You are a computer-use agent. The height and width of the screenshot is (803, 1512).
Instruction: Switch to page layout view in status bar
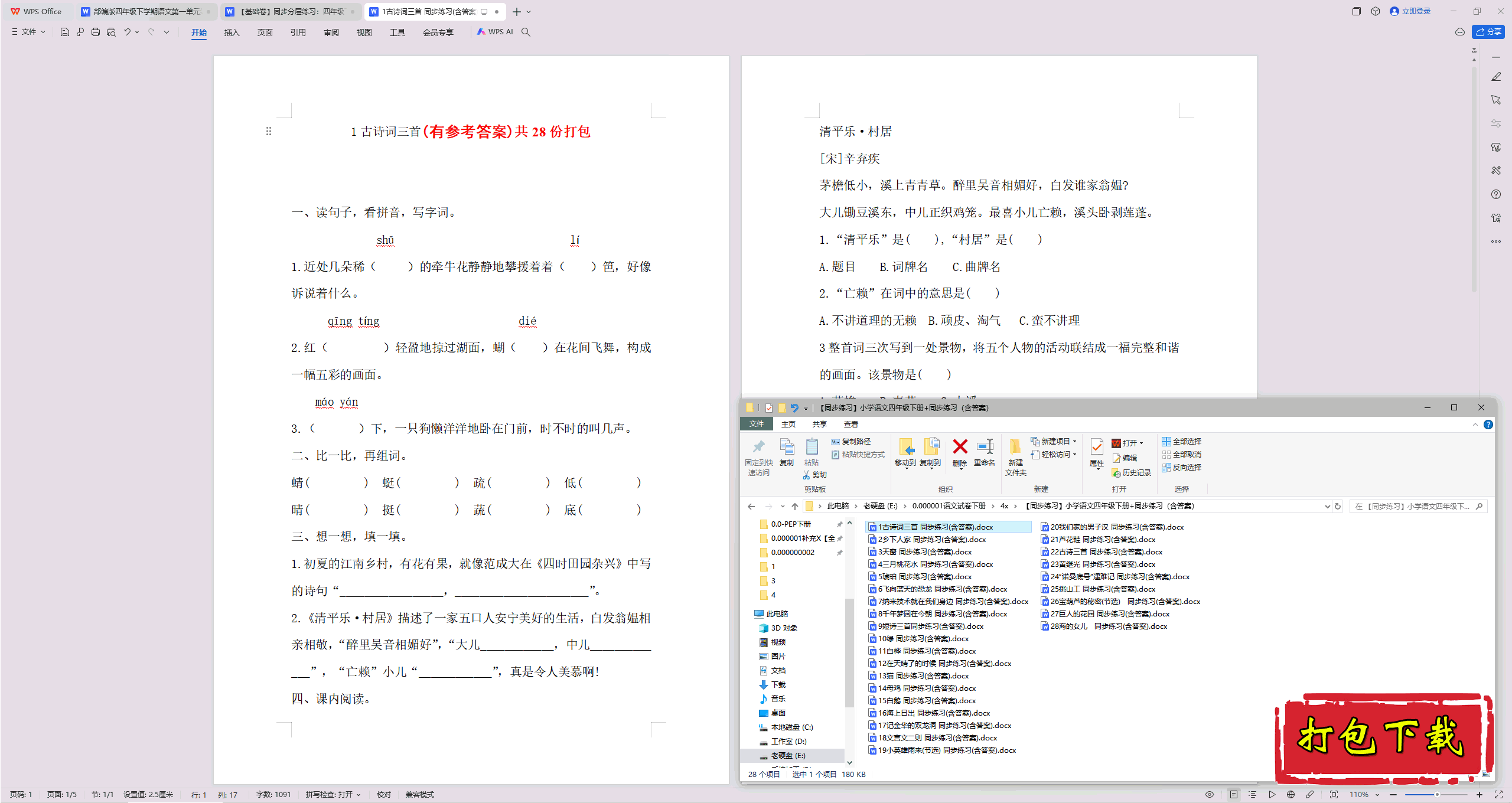tap(1234, 794)
